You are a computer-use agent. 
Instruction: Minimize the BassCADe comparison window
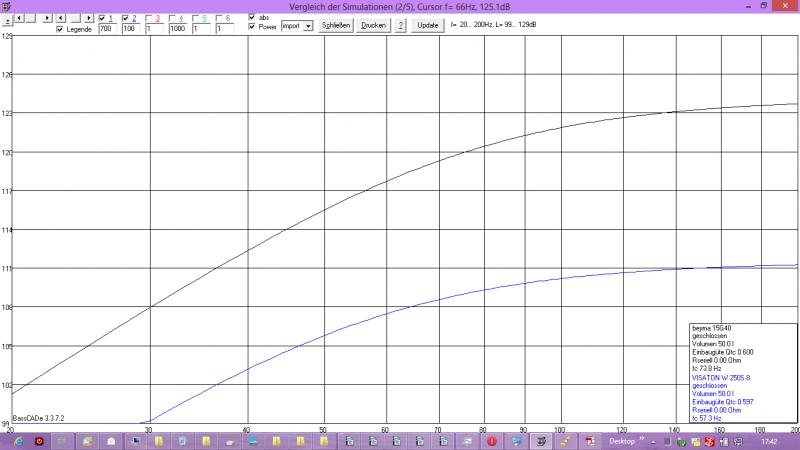[748, 7]
